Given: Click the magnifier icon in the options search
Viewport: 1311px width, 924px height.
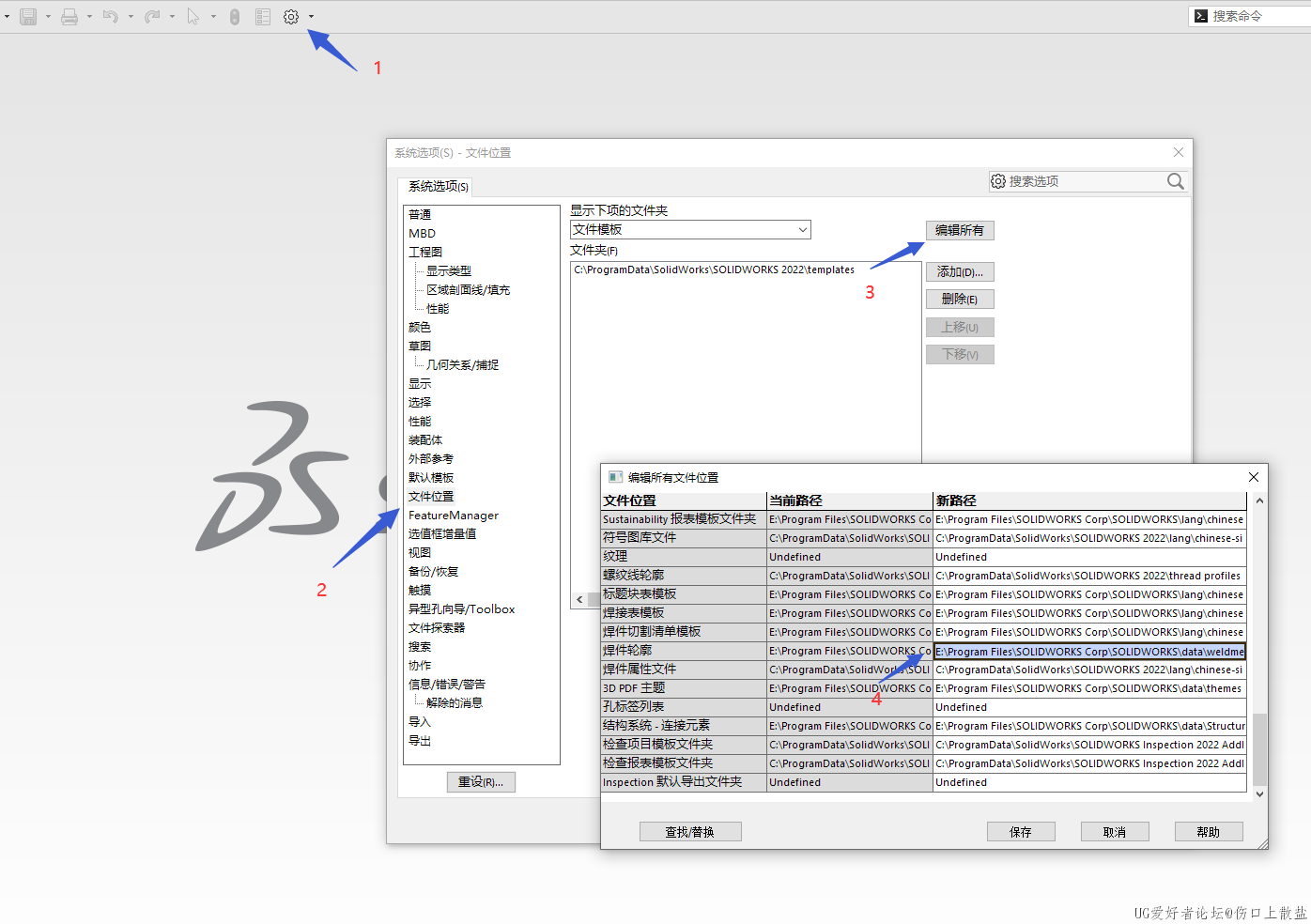Looking at the screenshot, I should [x=1176, y=181].
